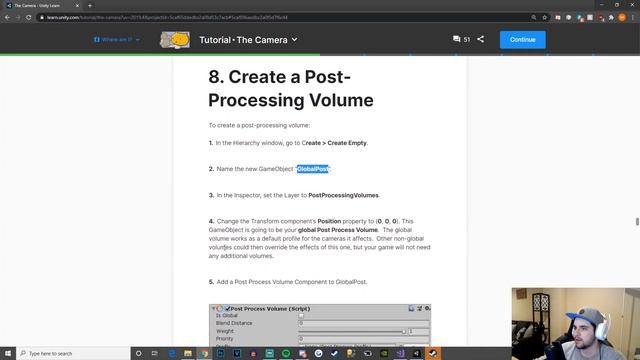Open the Chrome extensions puzzle icon
Image resolution: width=640 pixels, height=360 pixels.
[611, 18]
